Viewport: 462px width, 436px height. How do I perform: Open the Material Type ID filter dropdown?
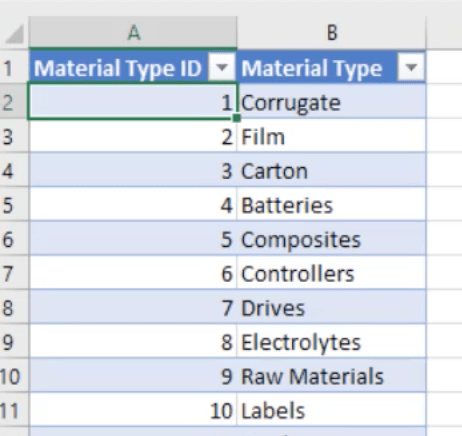pyautogui.click(x=222, y=68)
